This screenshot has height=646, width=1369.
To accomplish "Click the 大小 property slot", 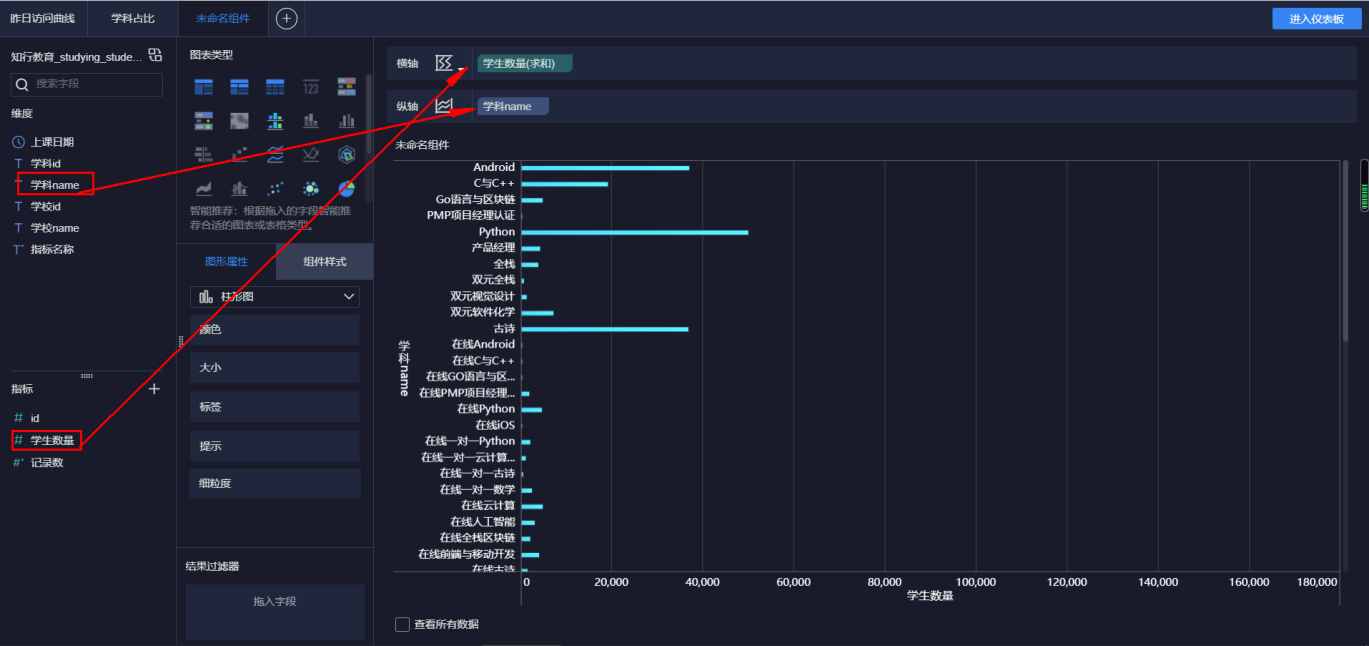I will click(x=275, y=367).
